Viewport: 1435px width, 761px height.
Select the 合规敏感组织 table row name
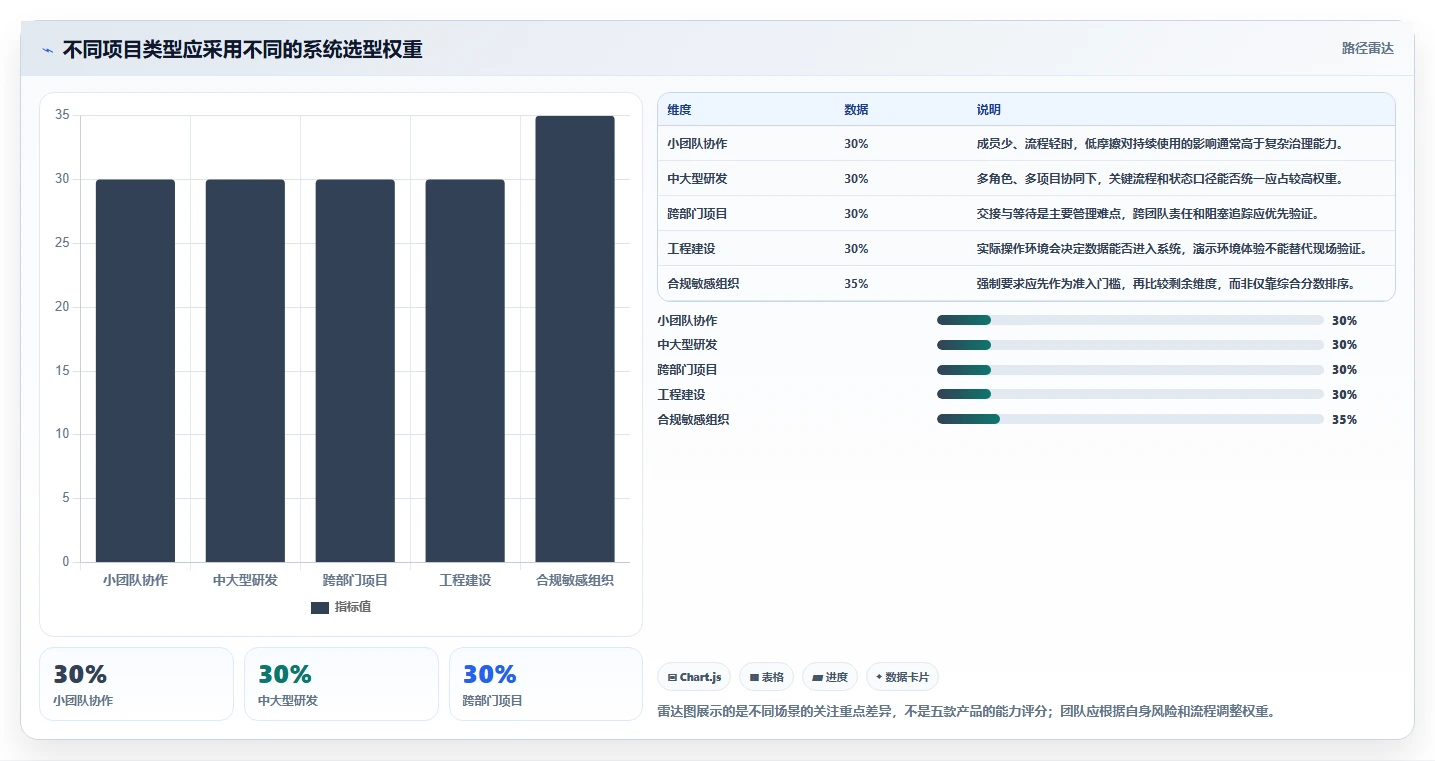pyautogui.click(x=703, y=284)
